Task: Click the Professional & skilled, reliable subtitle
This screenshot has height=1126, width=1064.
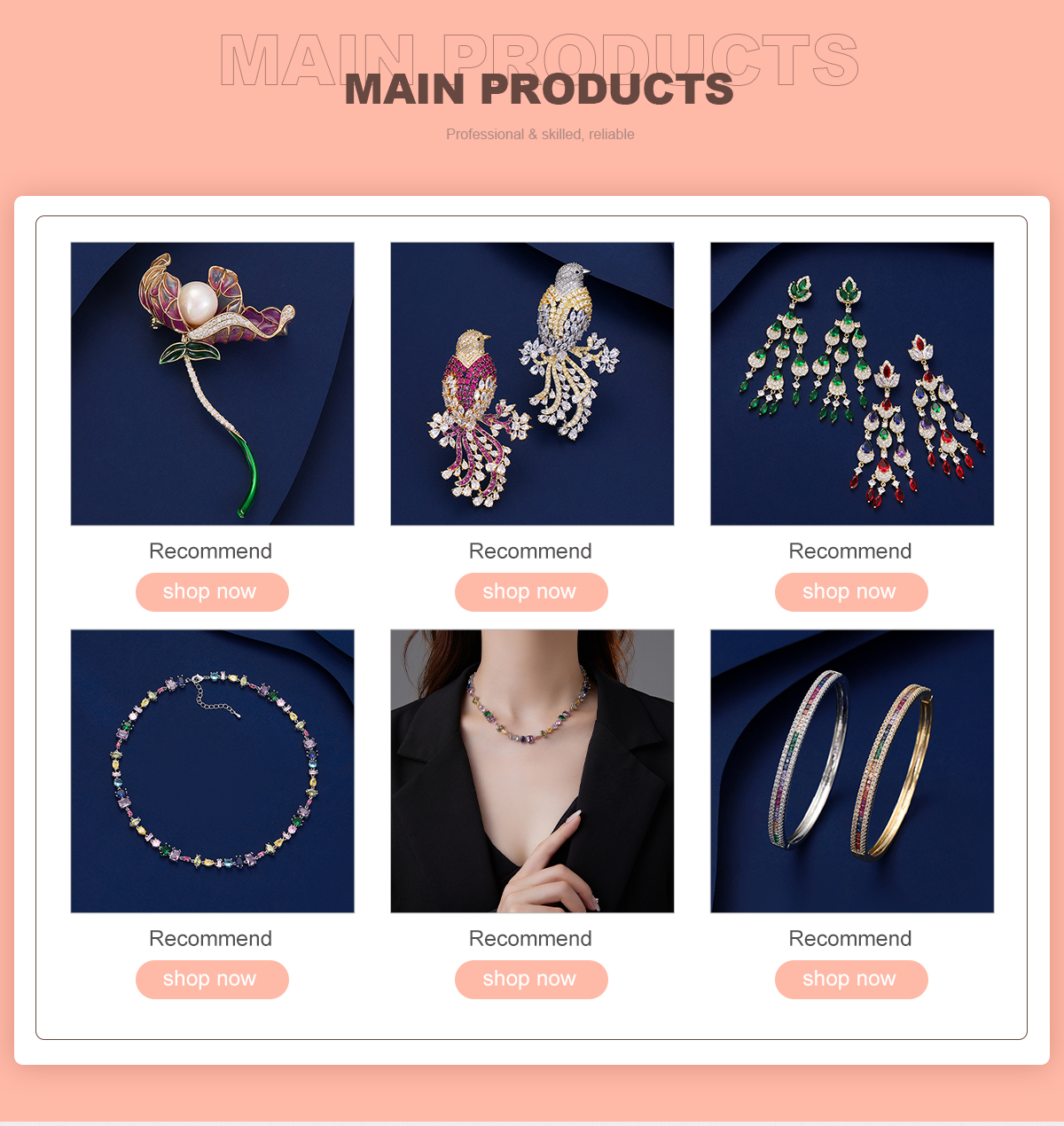Action: (540, 135)
